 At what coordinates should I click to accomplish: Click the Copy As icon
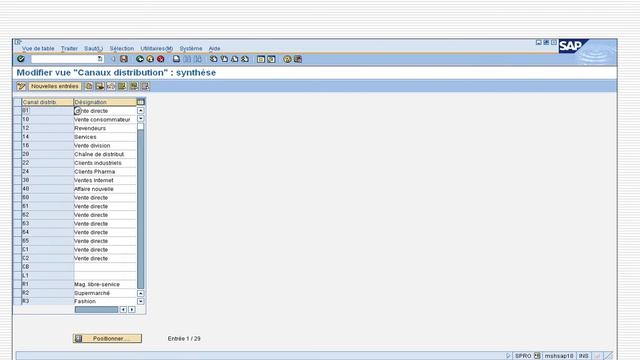(89, 86)
